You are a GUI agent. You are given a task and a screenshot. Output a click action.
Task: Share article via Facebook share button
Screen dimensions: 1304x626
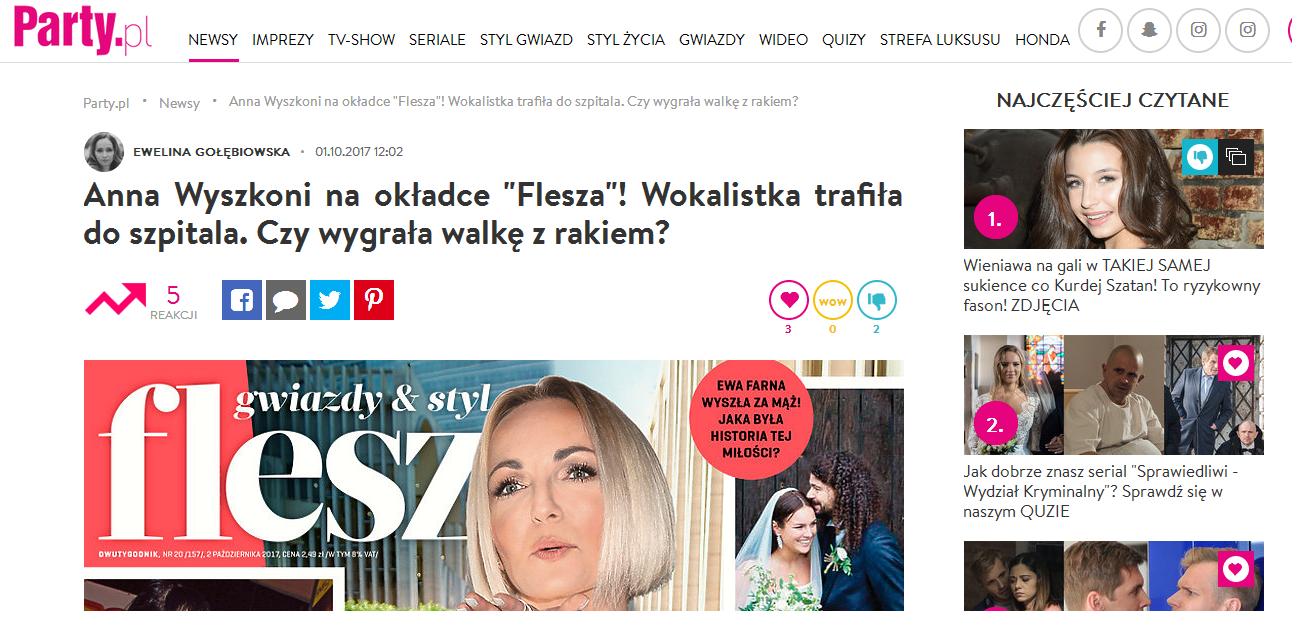242,300
